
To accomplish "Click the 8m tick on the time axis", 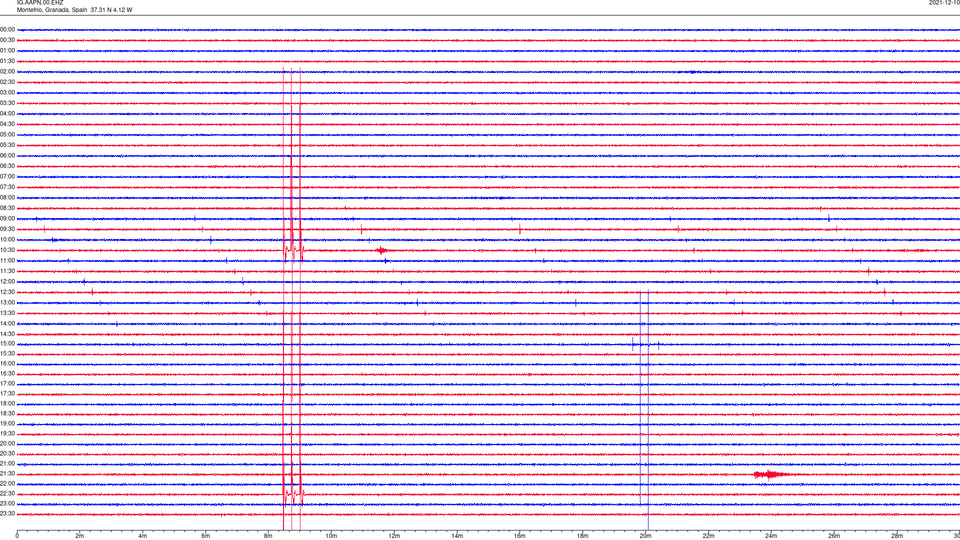I will [x=268, y=536].
